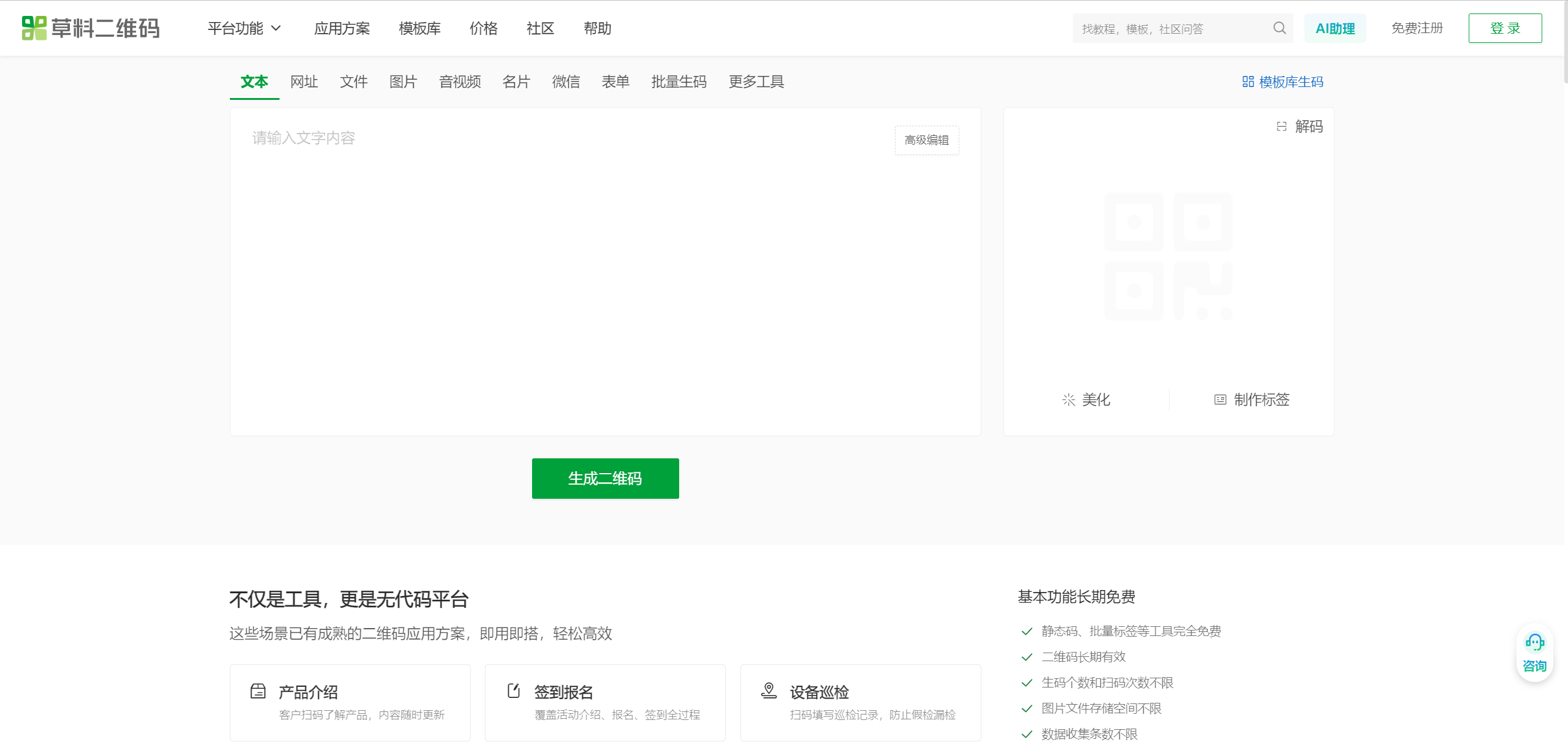Switch to the 表单 tab
Screen dimensions: 1568x750
[x=615, y=81]
